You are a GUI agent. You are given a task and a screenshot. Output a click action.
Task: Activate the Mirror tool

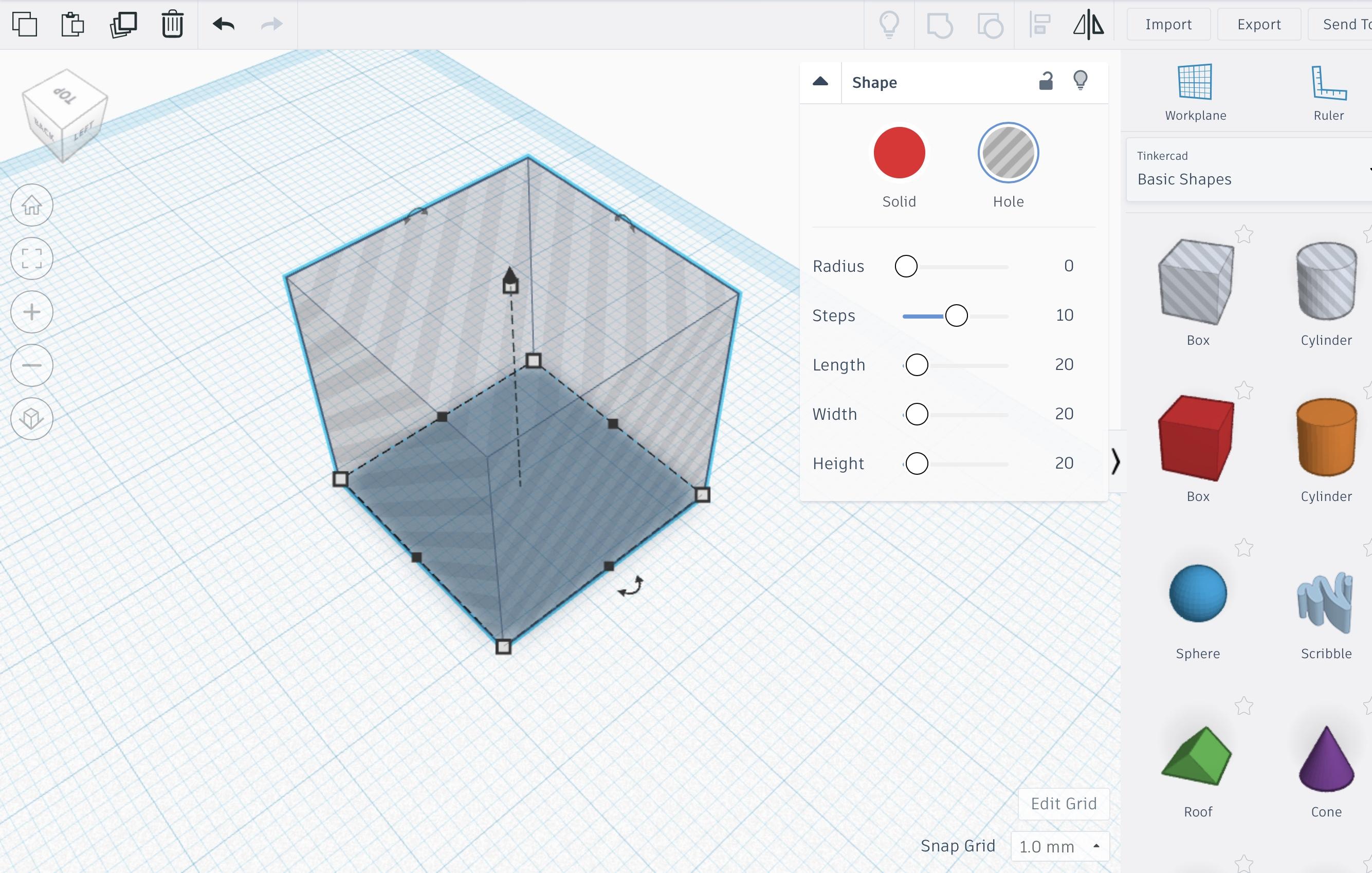(x=1088, y=25)
